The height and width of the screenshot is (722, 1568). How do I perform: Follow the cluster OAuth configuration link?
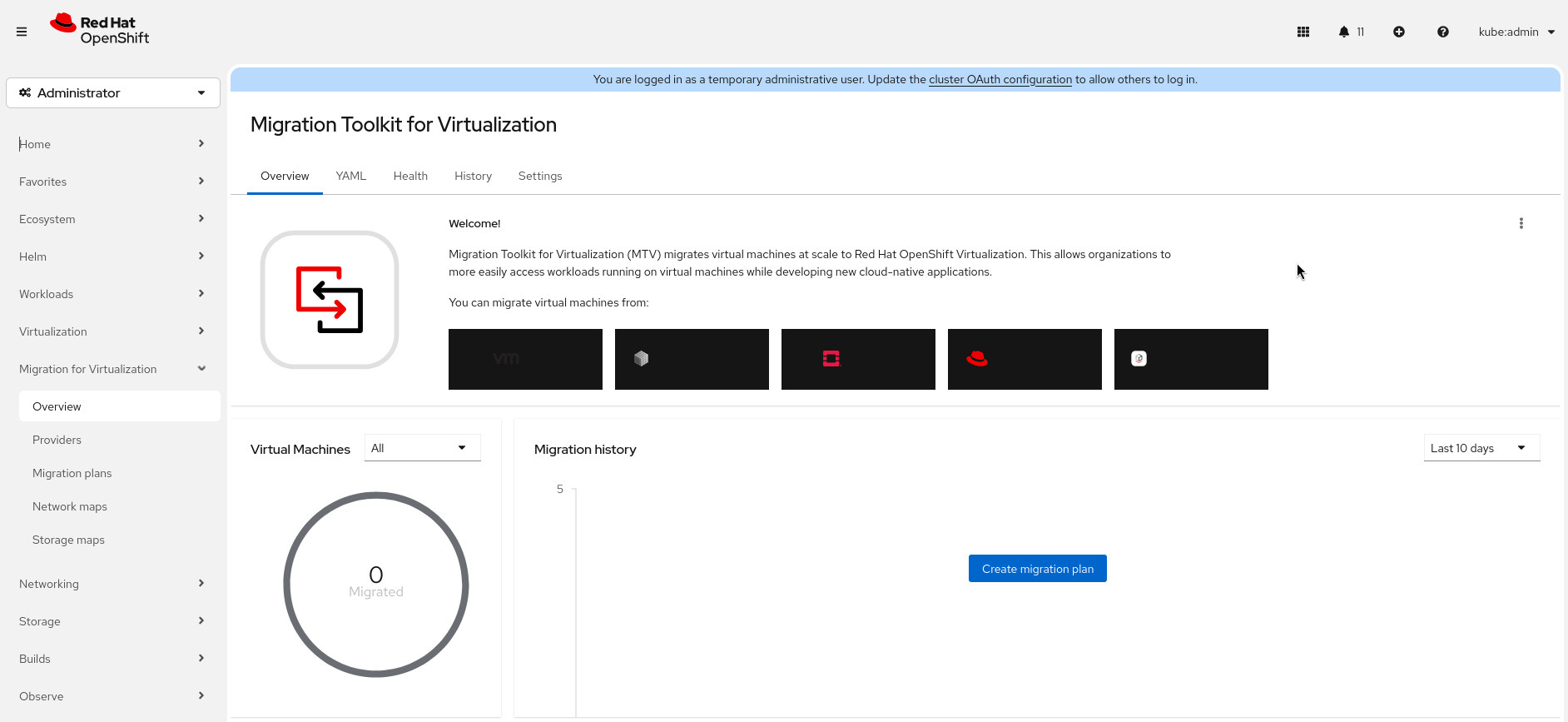pyautogui.click(x=1000, y=79)
